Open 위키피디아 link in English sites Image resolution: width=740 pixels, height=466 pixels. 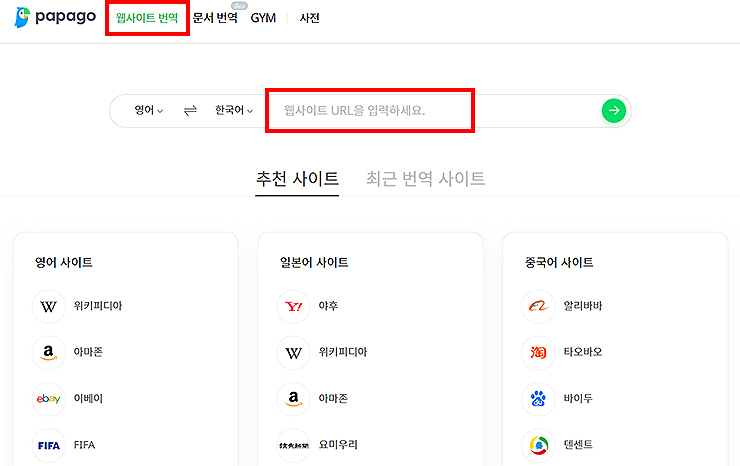(x=98, y=306)
